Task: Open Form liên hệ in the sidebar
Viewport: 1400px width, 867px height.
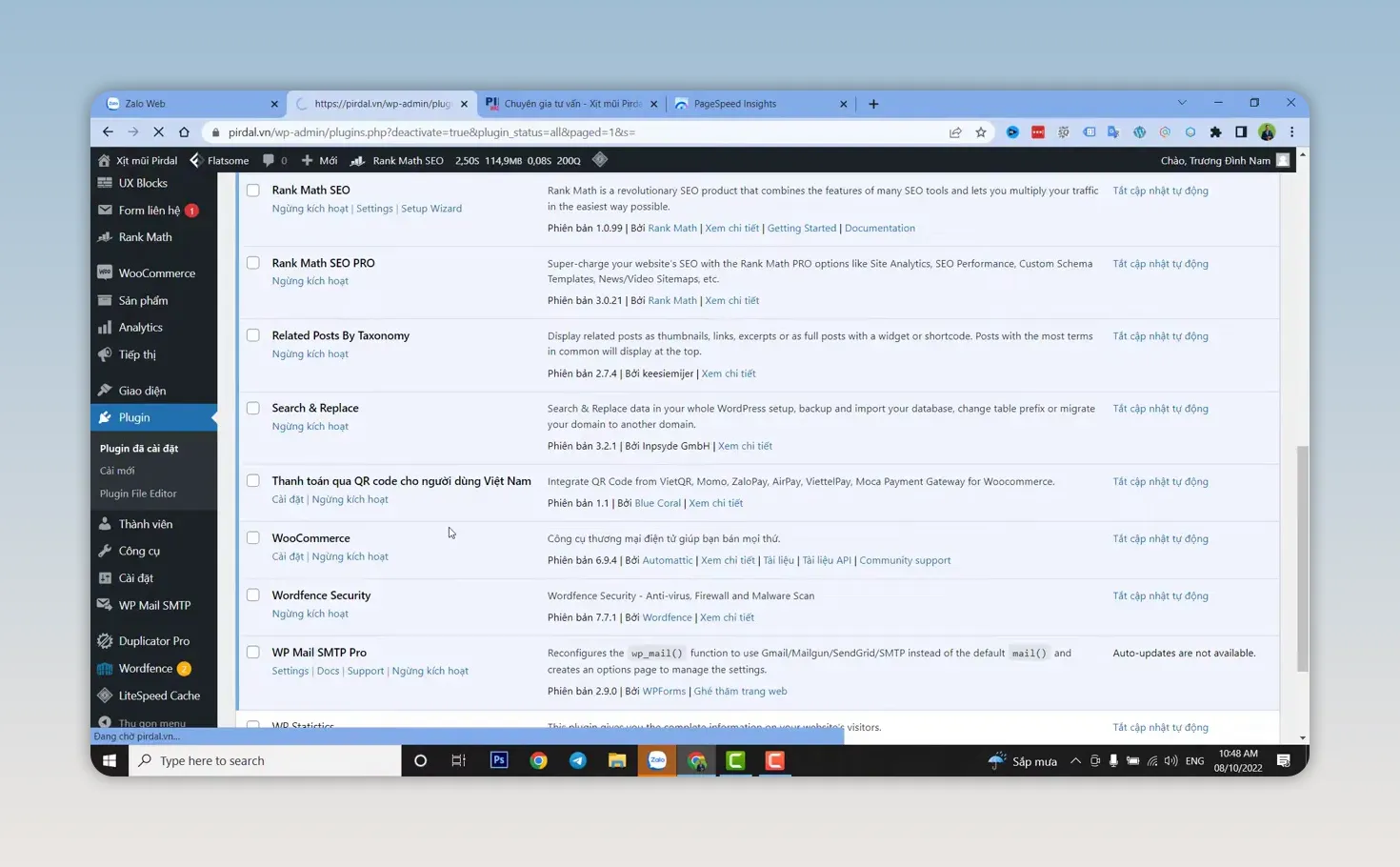Action: [150, 210]
